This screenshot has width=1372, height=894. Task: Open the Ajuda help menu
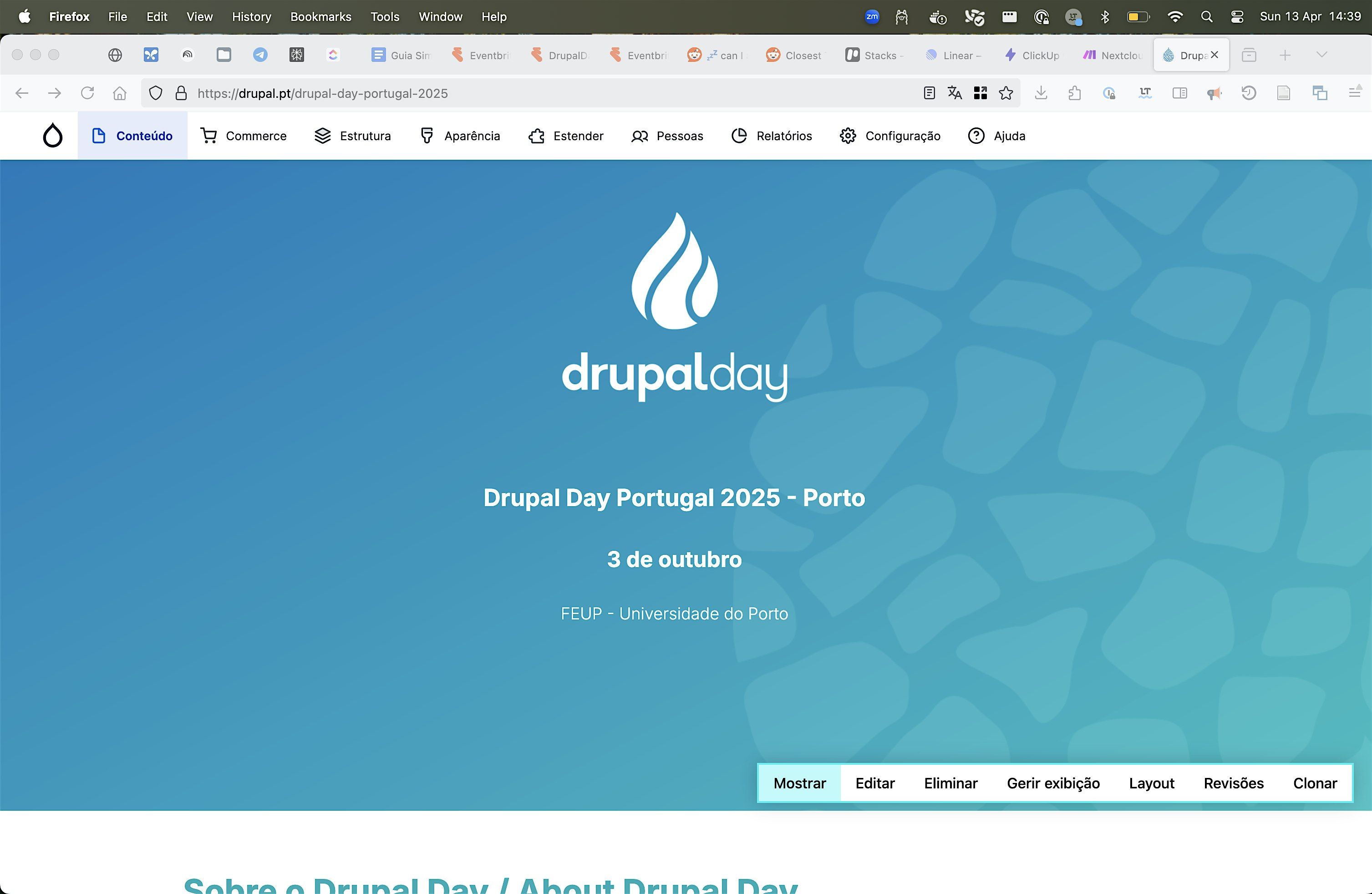[997, 136]
